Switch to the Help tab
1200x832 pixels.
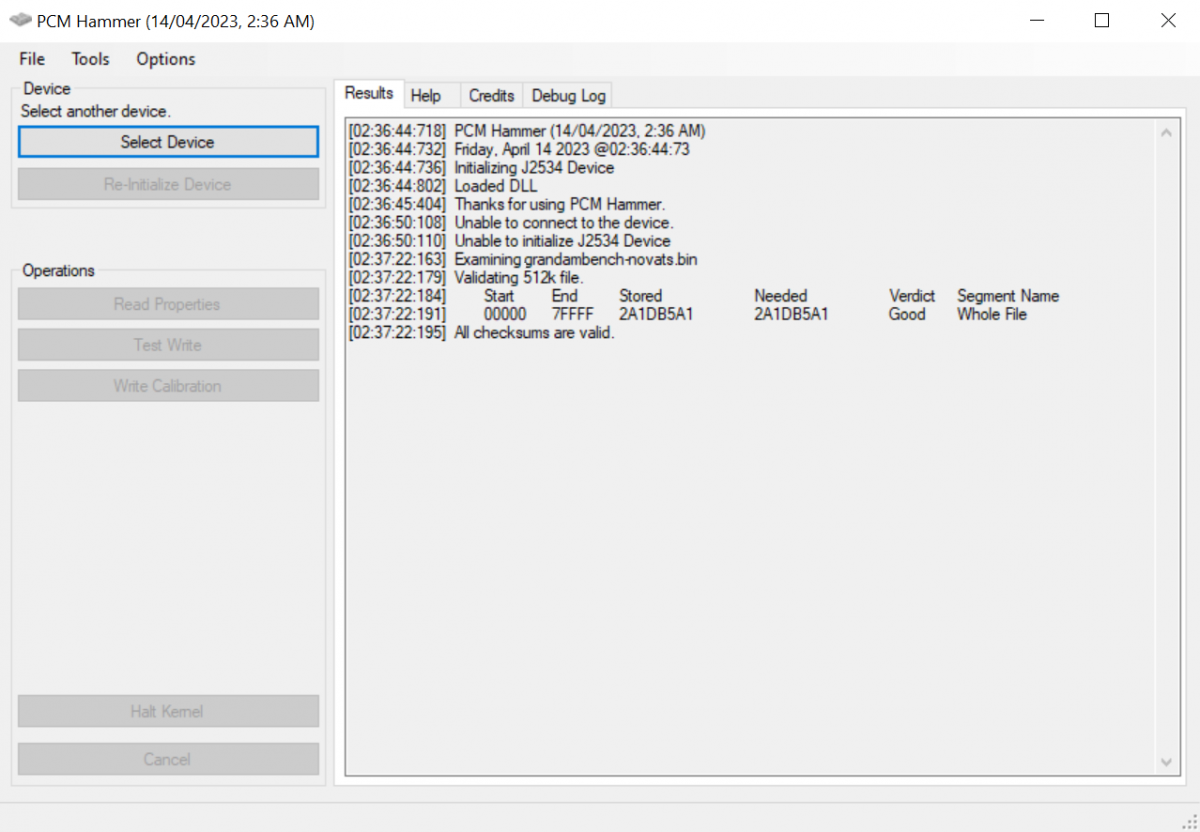pyautogui.click(x=426, y=96)
